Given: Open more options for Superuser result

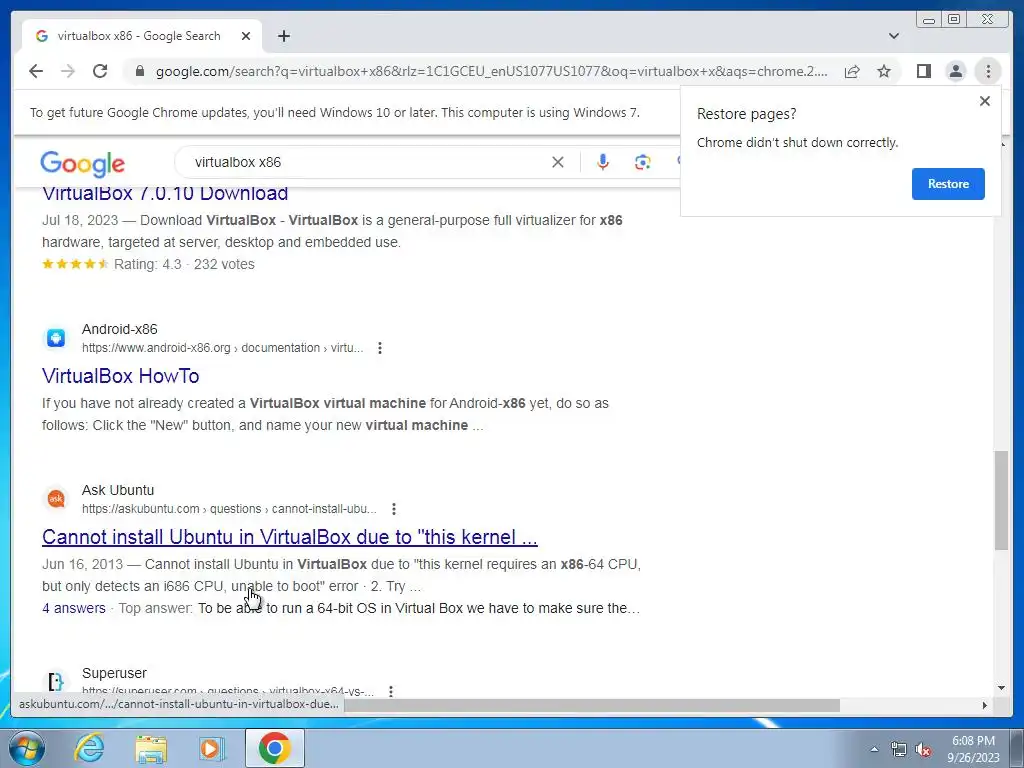Looking at the screenshot, I should click(391, 690).
